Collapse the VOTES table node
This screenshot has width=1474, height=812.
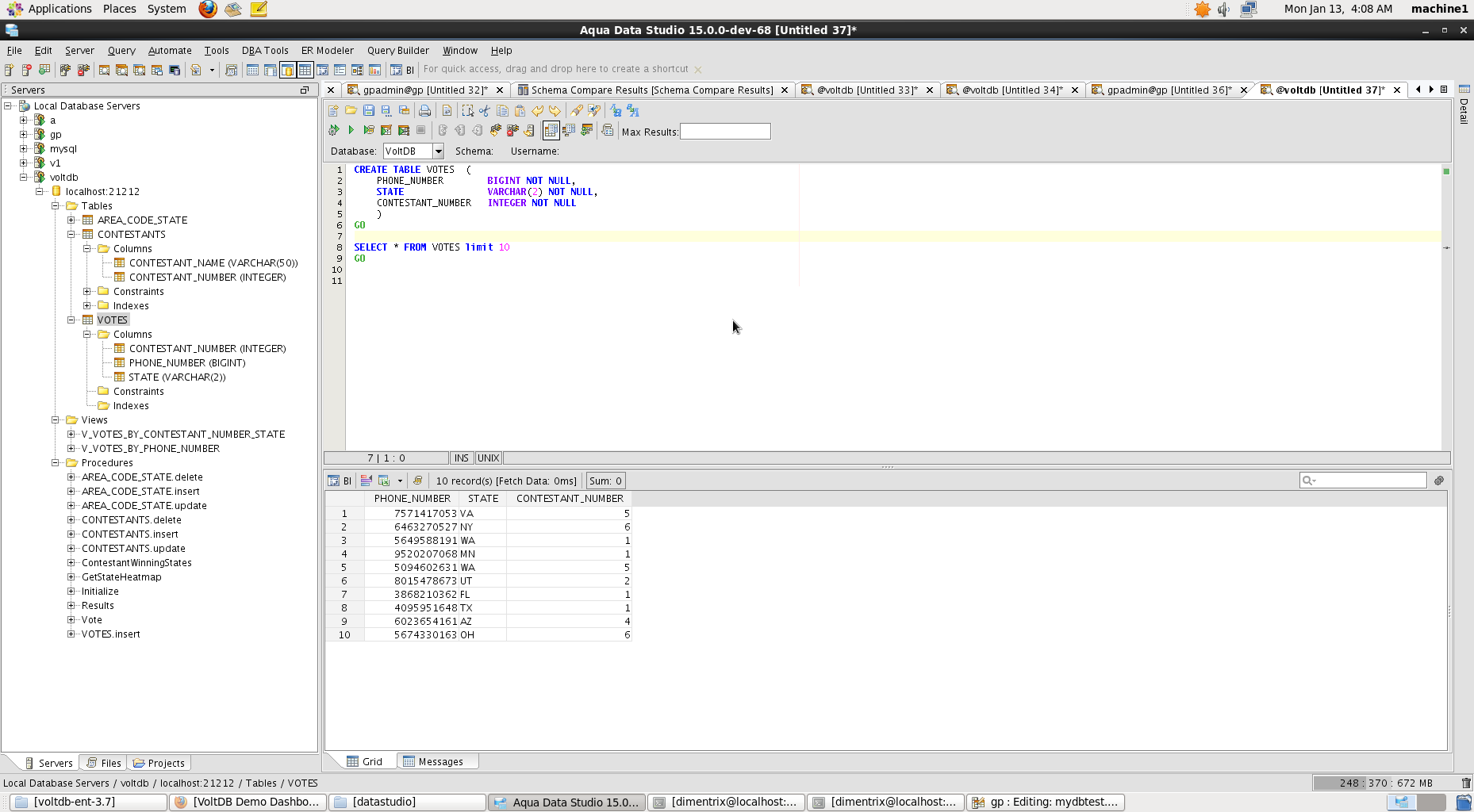coord(71,320)
